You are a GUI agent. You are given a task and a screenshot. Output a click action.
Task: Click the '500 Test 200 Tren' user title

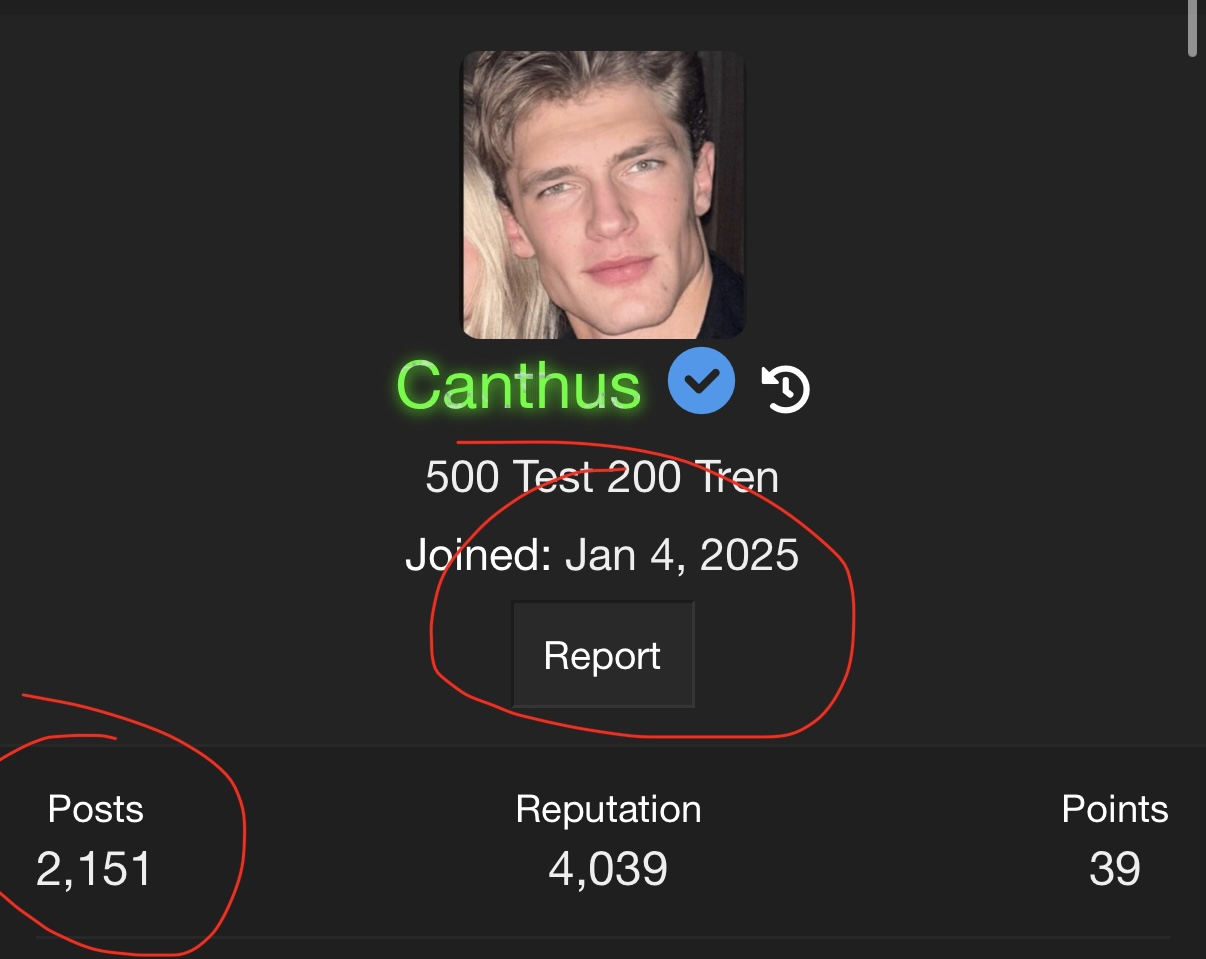(x=602, y=477)
